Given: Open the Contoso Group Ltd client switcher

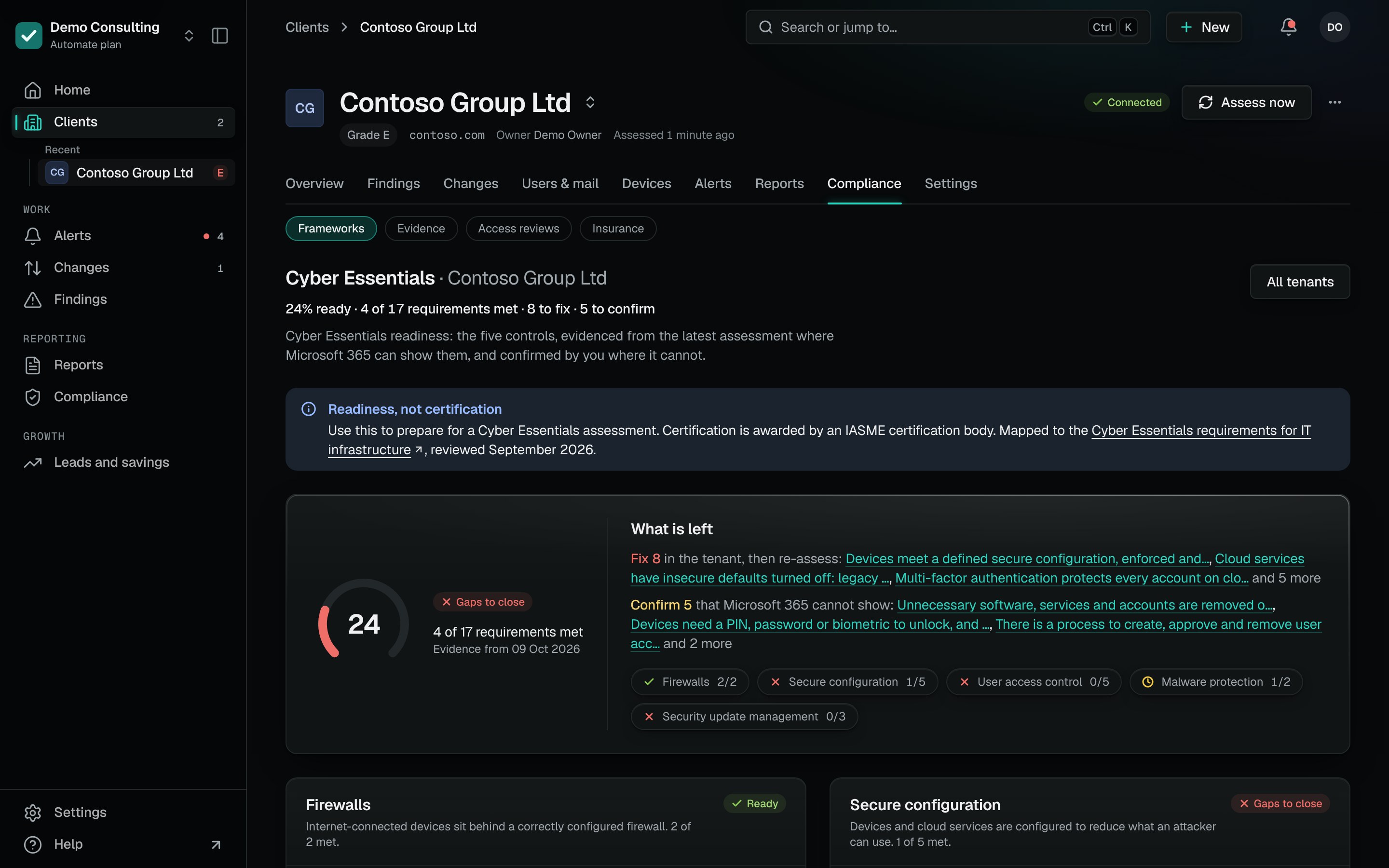Looking at the screenshot, I should click(x=590, y=103).
